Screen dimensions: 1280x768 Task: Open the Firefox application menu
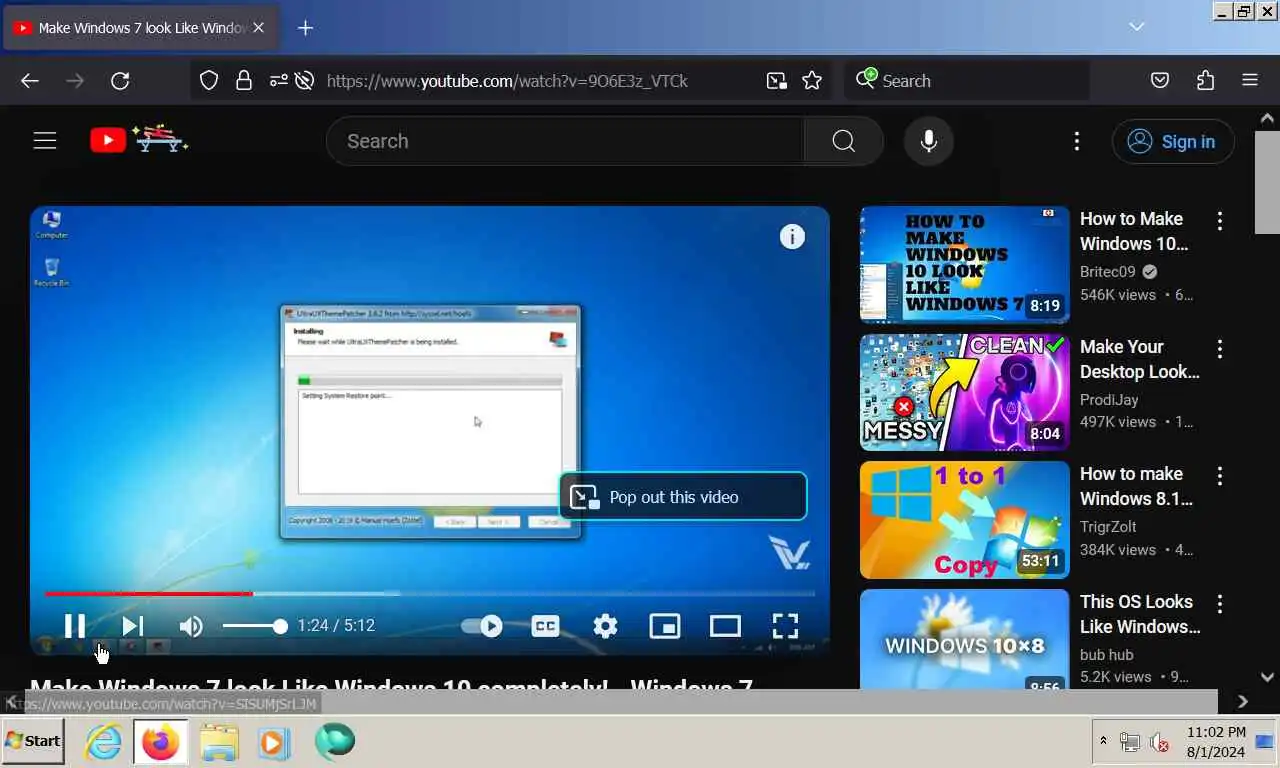[x=1250, y=81]
